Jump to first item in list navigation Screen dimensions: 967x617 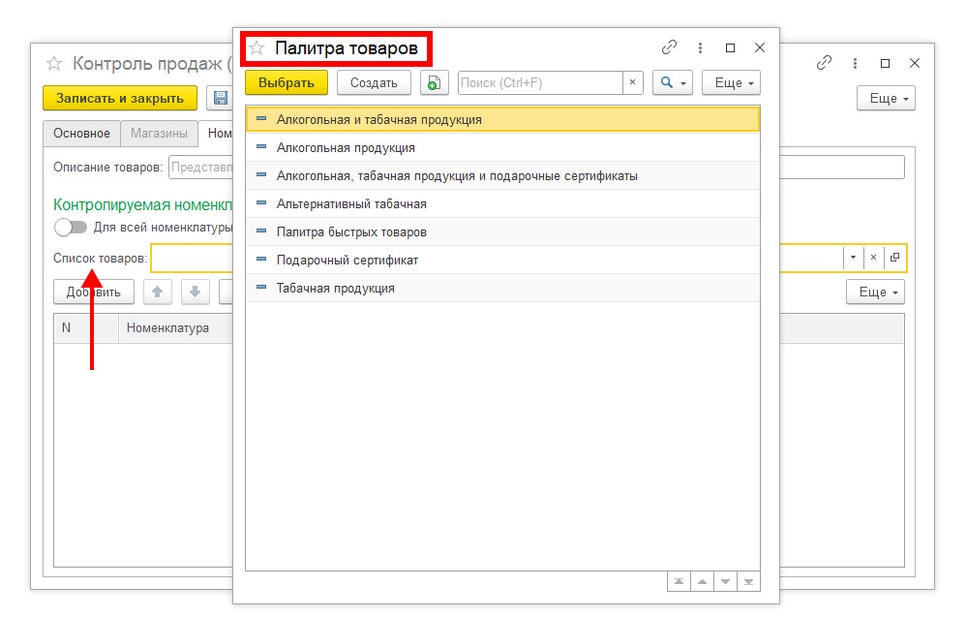tap(679, 581)
